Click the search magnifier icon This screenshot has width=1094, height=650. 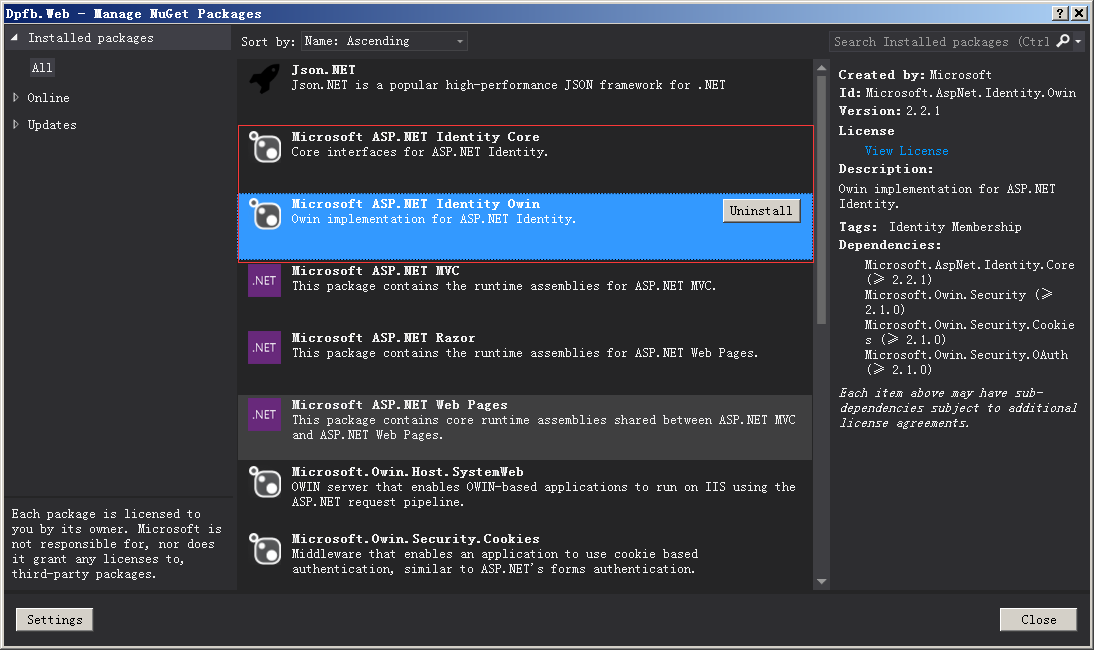click(1063, 41)
